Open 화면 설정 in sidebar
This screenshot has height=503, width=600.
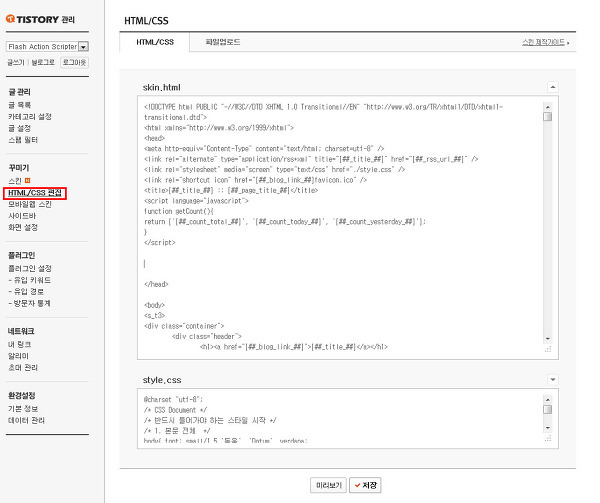pos(23,227)
